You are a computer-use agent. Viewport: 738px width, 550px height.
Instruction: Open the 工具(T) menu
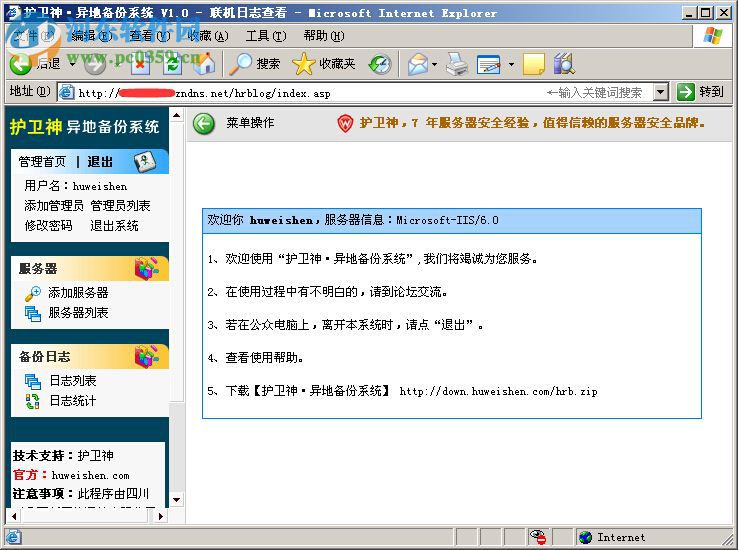click(266, 35)
